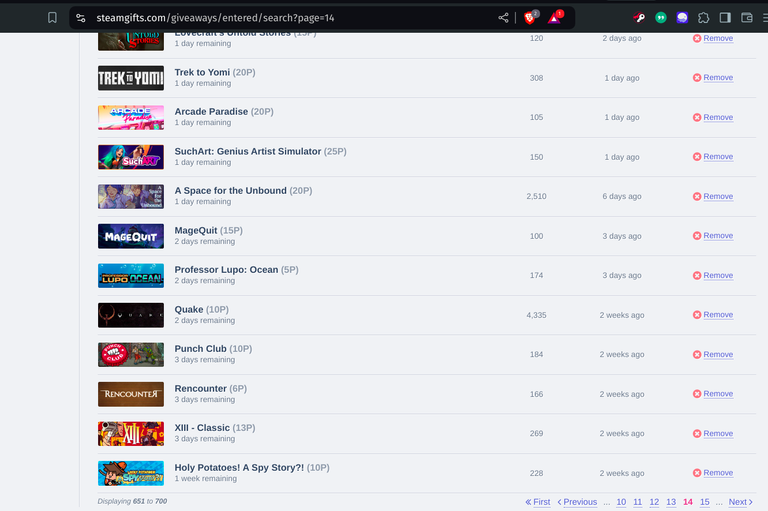Screen dimensions: 768x511
Task: Open Holy Potatoes! A Spy Story?! title
Action: (239, 467)
